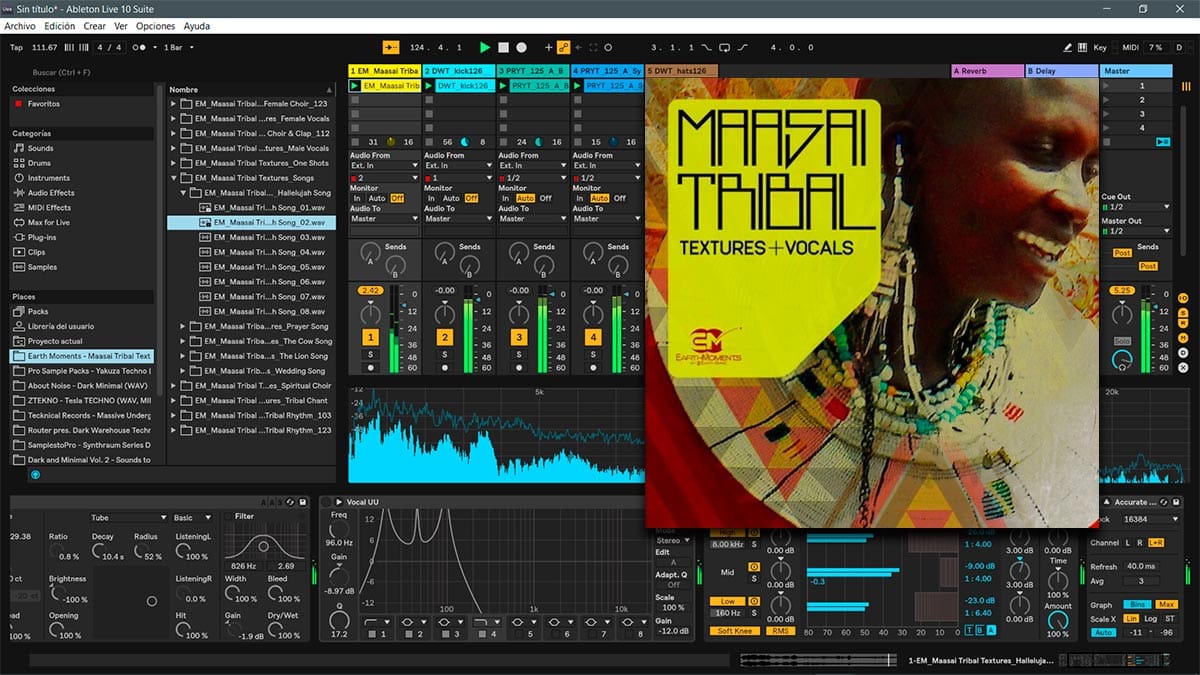1200x675 pixels.
Task: Click the RMS button in compressor
Action: click(779, 631)
